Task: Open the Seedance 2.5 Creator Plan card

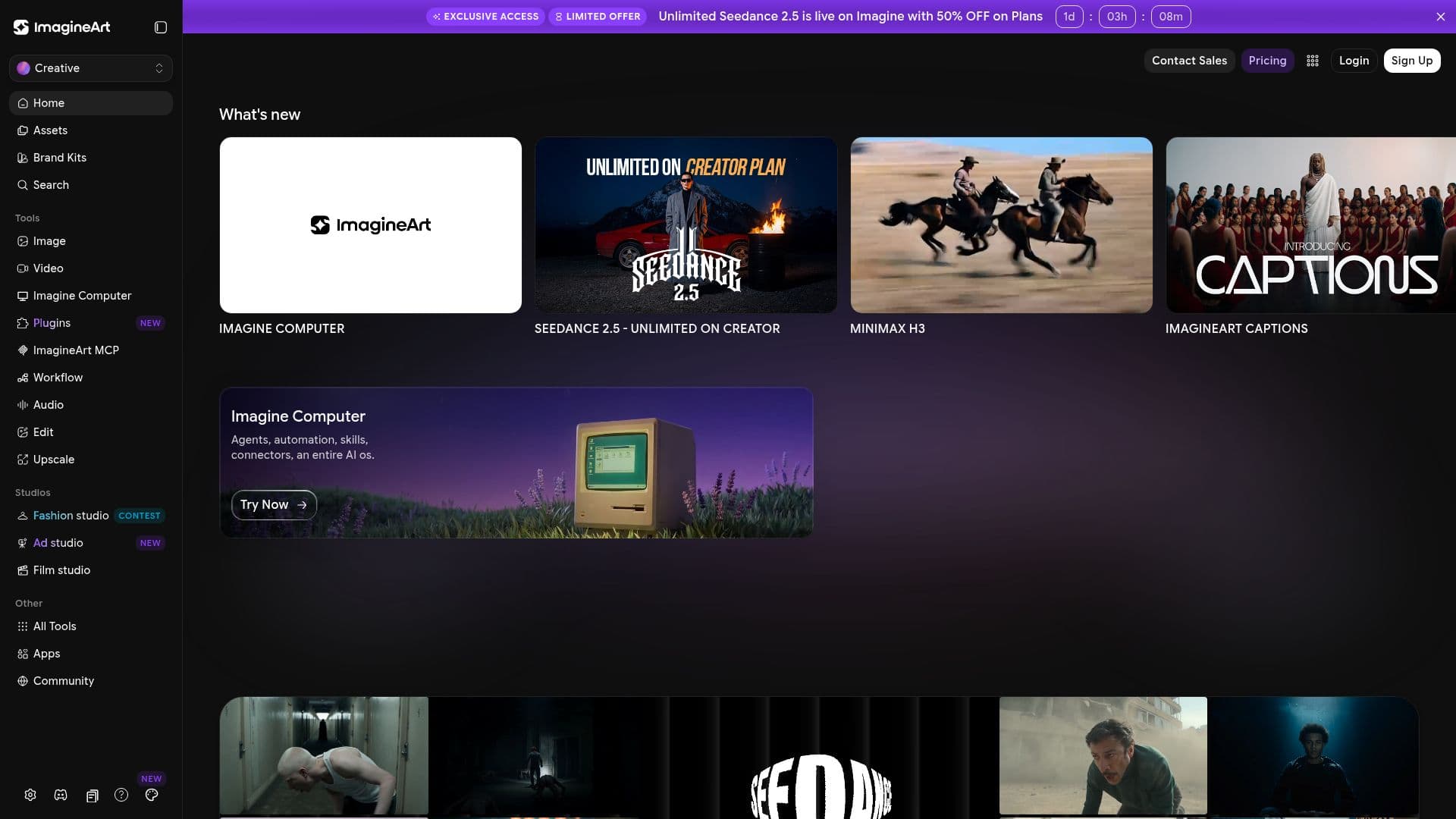Action: coord(686,225)
